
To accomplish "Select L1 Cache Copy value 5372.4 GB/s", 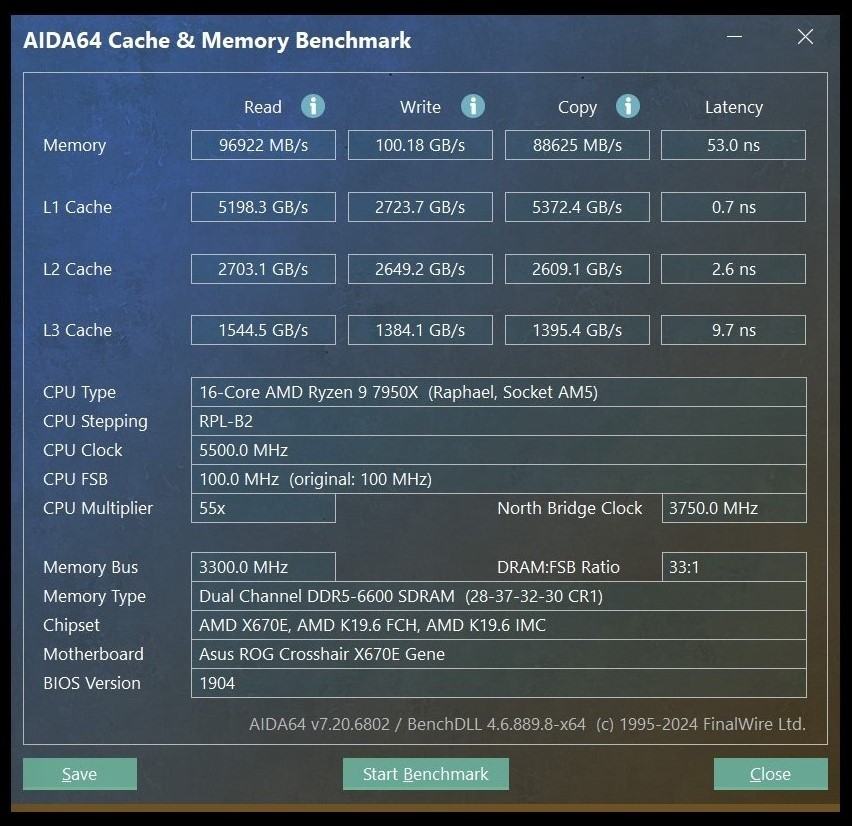I will tap(577, 207).
